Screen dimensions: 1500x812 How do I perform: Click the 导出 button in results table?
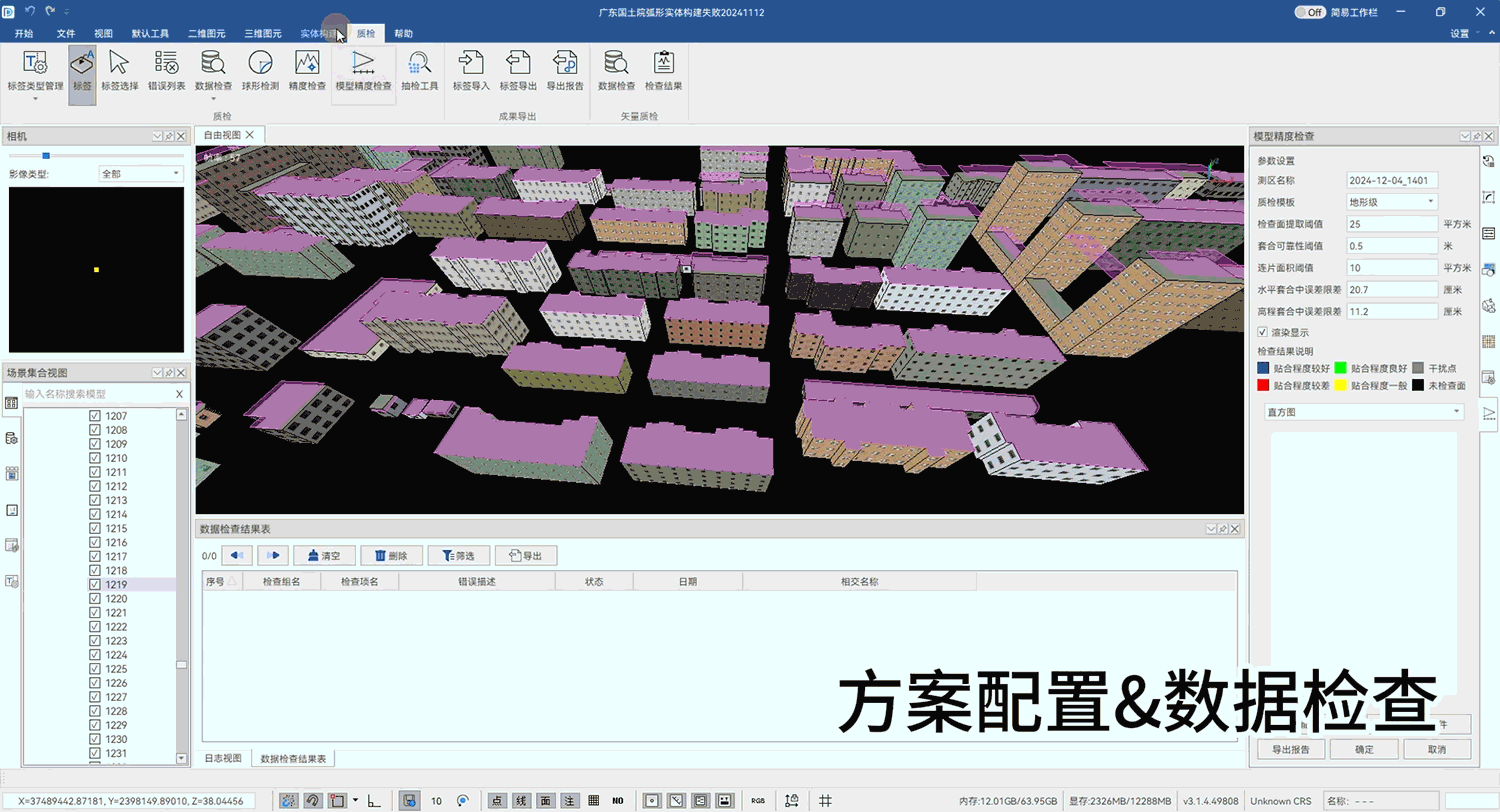(x=525, y=555)
